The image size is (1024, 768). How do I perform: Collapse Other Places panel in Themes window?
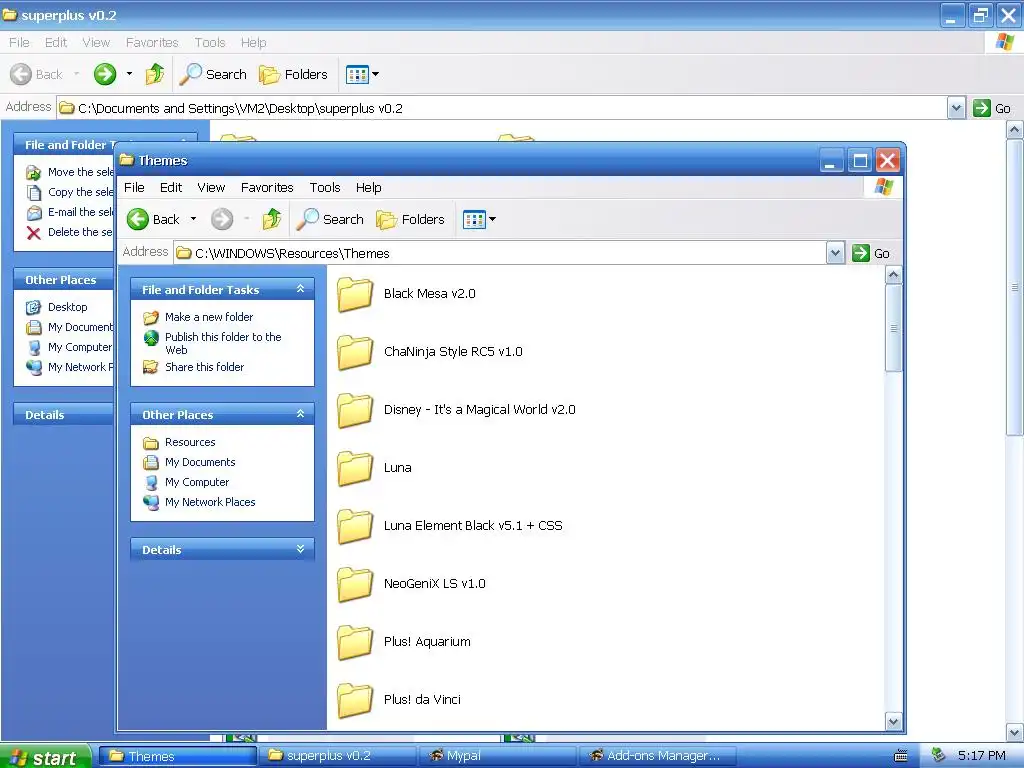pyautogui.click(x=300, y=414)
